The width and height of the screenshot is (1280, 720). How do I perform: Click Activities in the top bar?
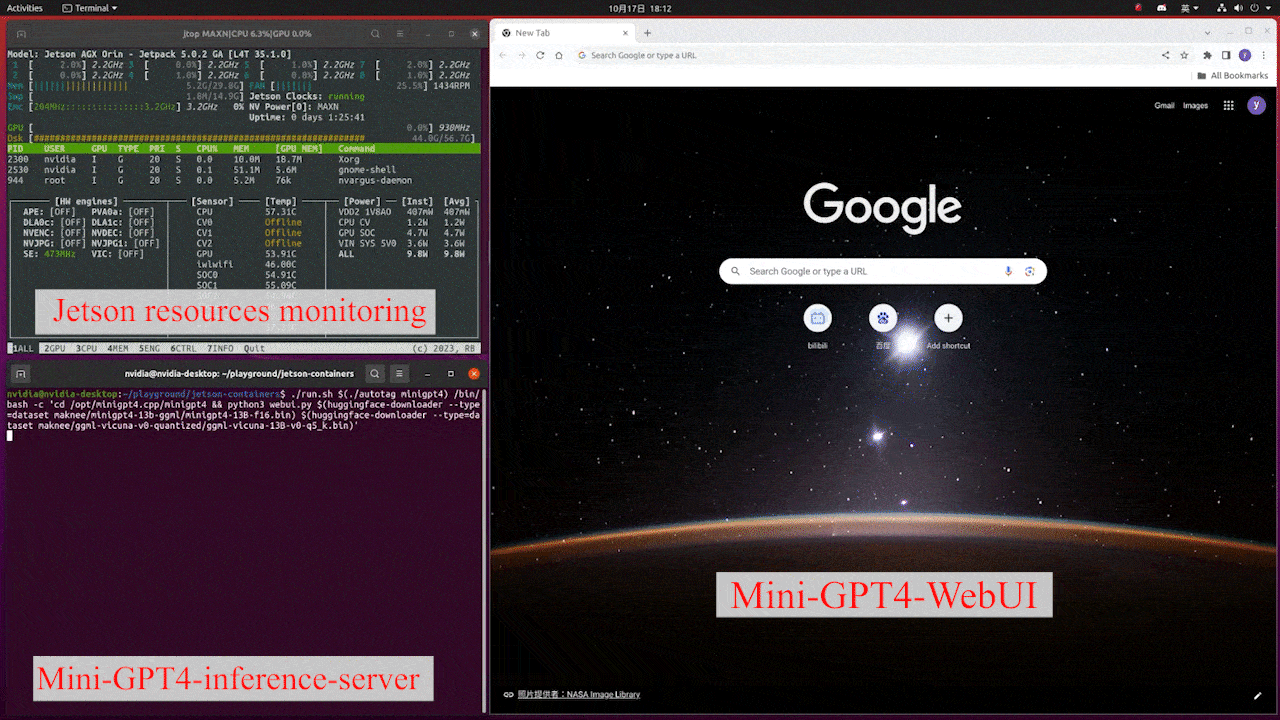click(x=25, y=7)
